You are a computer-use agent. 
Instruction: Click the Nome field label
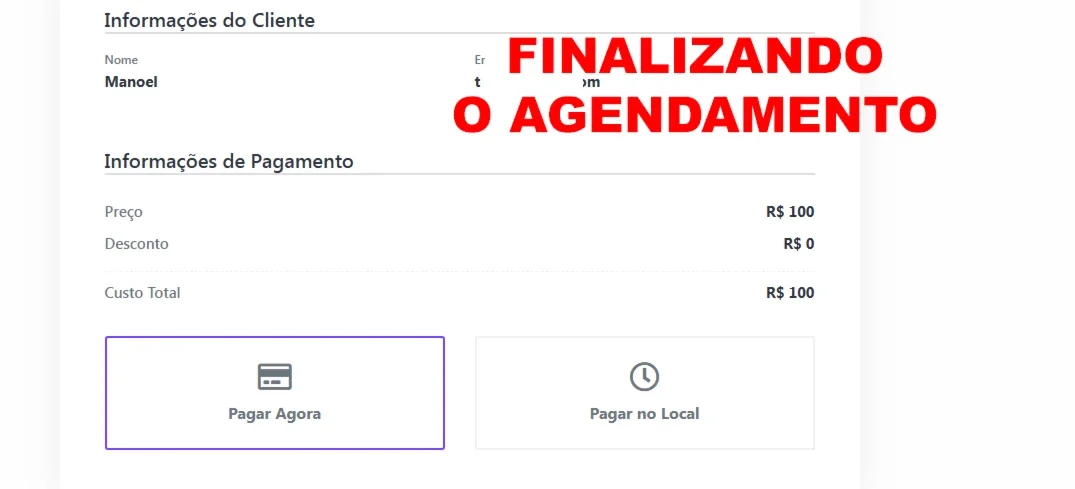(121, 60)
